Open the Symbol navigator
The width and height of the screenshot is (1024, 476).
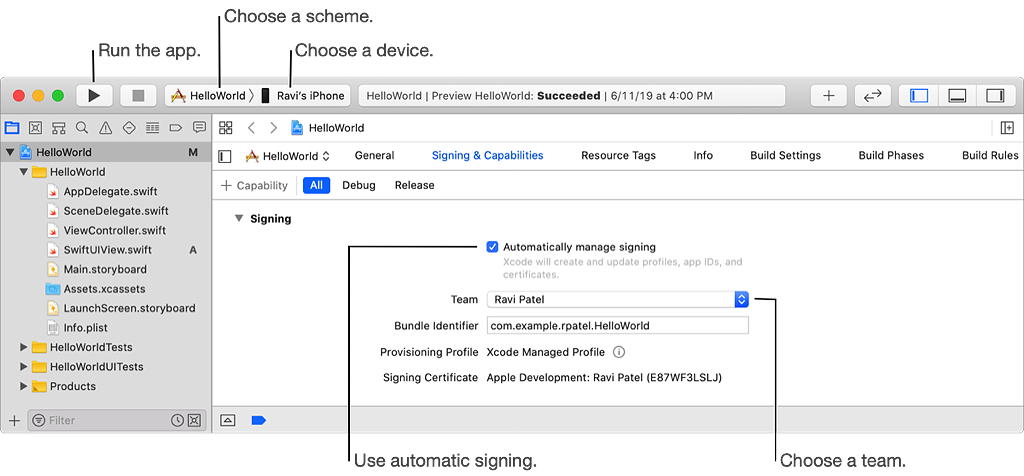(x=59, y=127)
